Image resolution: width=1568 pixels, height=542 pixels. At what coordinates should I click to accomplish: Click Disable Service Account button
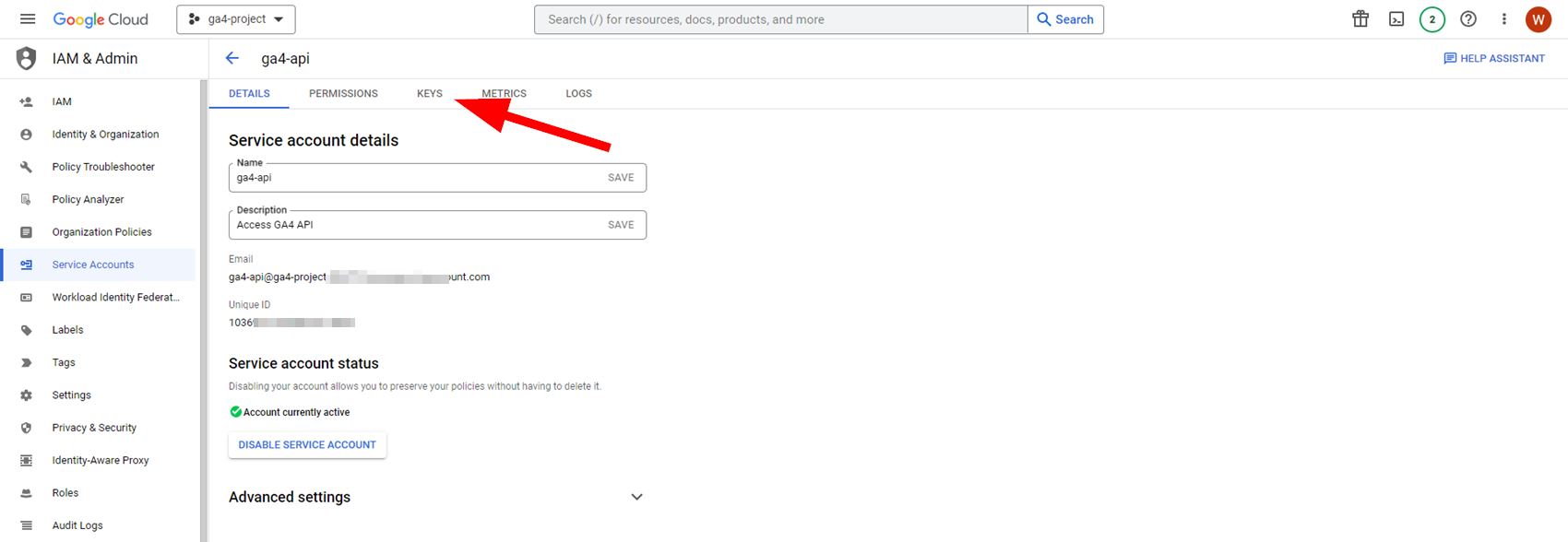point(307,445)
